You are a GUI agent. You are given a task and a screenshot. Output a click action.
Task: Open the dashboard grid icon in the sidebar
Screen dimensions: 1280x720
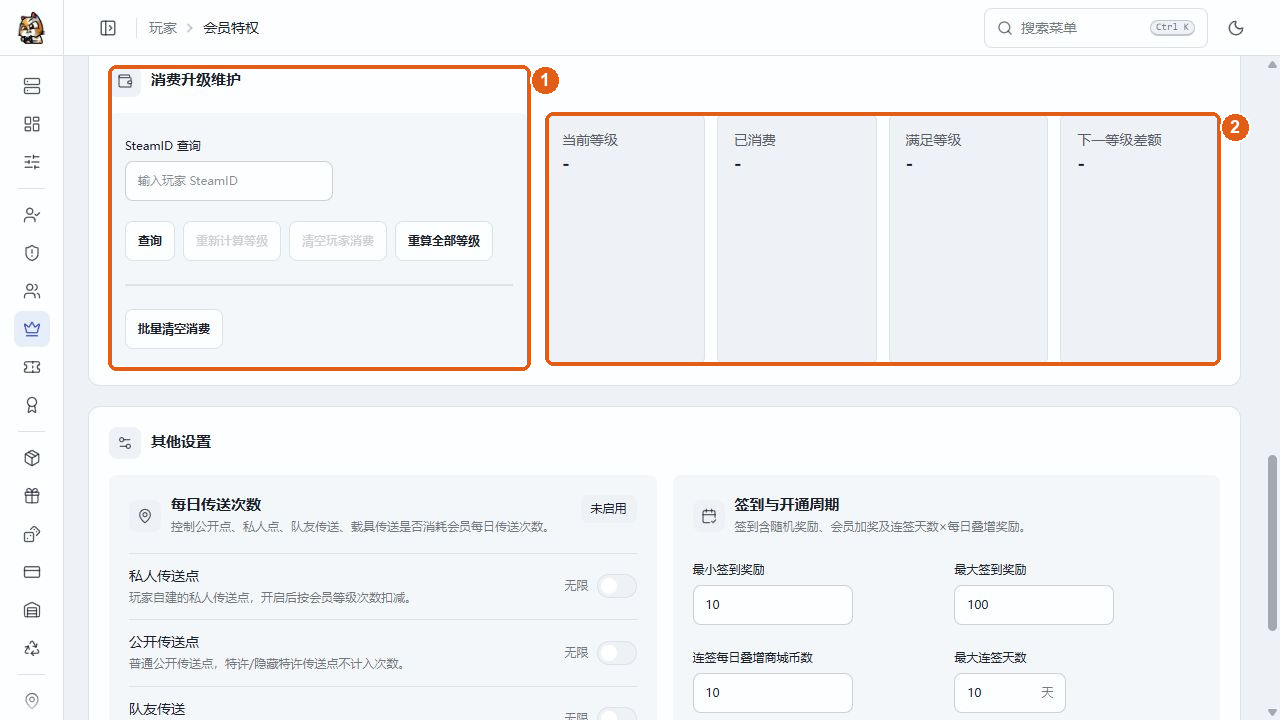32,124
